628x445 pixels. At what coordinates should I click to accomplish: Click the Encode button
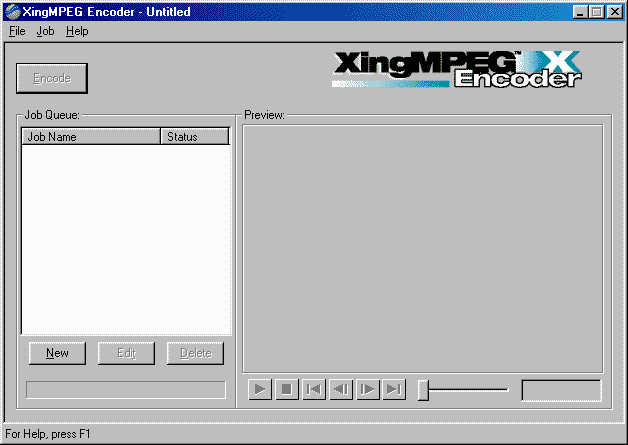pyautogui.click(x=52, y=78)
